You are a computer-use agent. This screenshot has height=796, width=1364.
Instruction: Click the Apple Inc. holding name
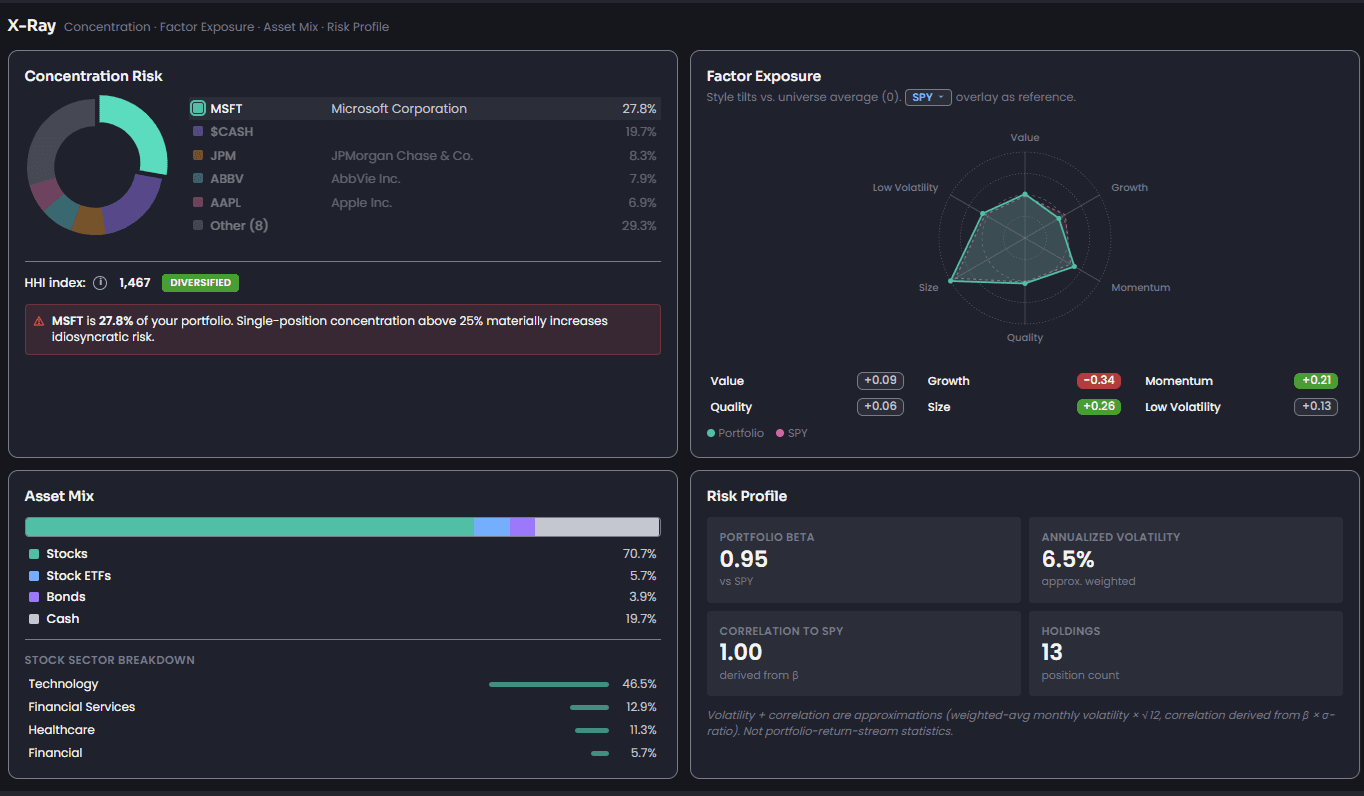361,202
